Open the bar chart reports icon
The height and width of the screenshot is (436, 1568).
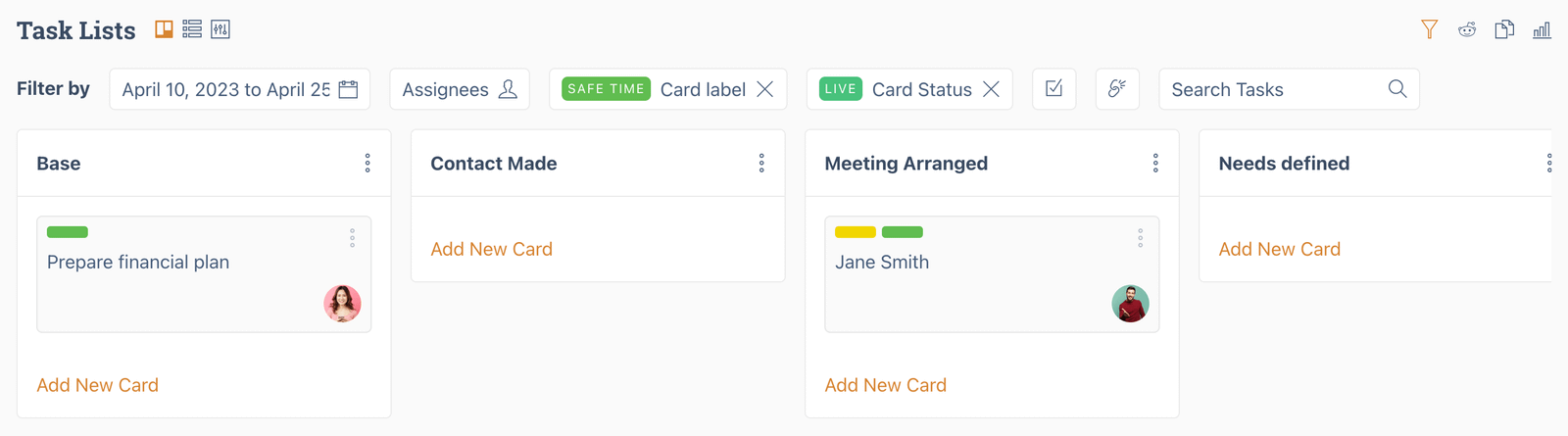(x=1542, y=29)
